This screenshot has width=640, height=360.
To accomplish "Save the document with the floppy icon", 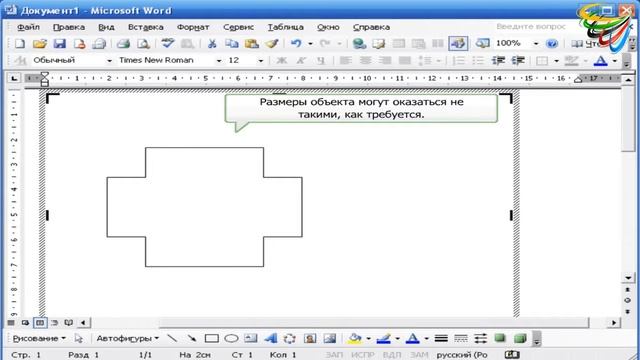I will [x=60, y=43].
